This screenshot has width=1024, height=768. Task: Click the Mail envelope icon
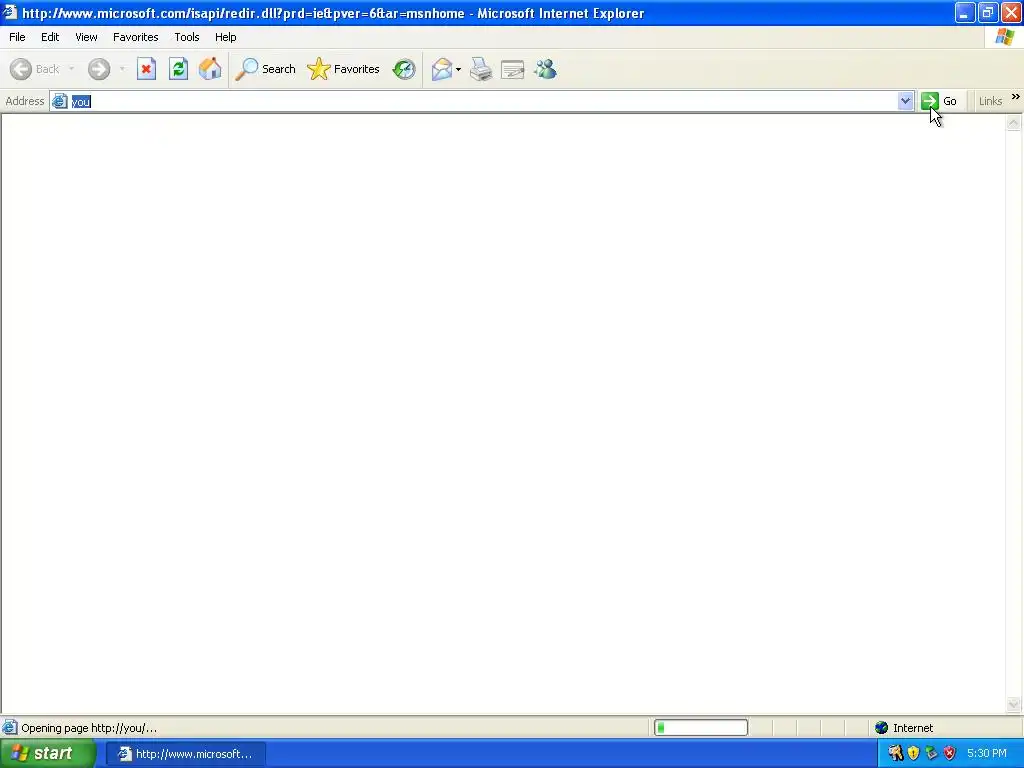point(442,69)
